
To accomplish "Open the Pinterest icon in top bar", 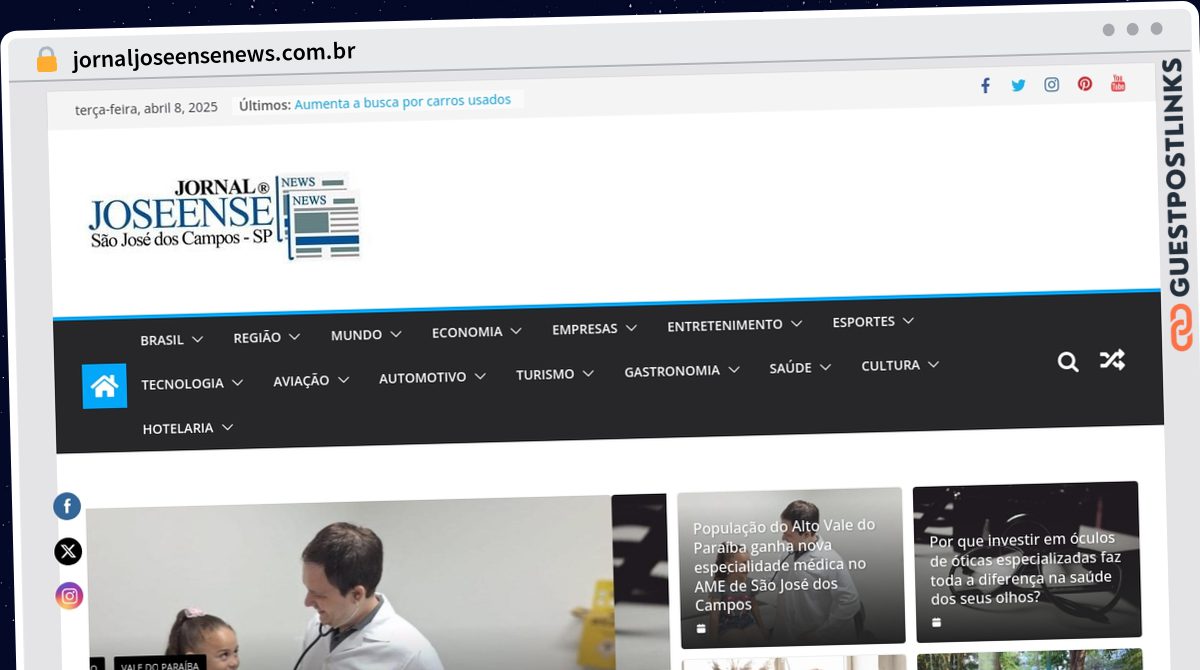I will pyautogui.click(x=1085, y=84).
